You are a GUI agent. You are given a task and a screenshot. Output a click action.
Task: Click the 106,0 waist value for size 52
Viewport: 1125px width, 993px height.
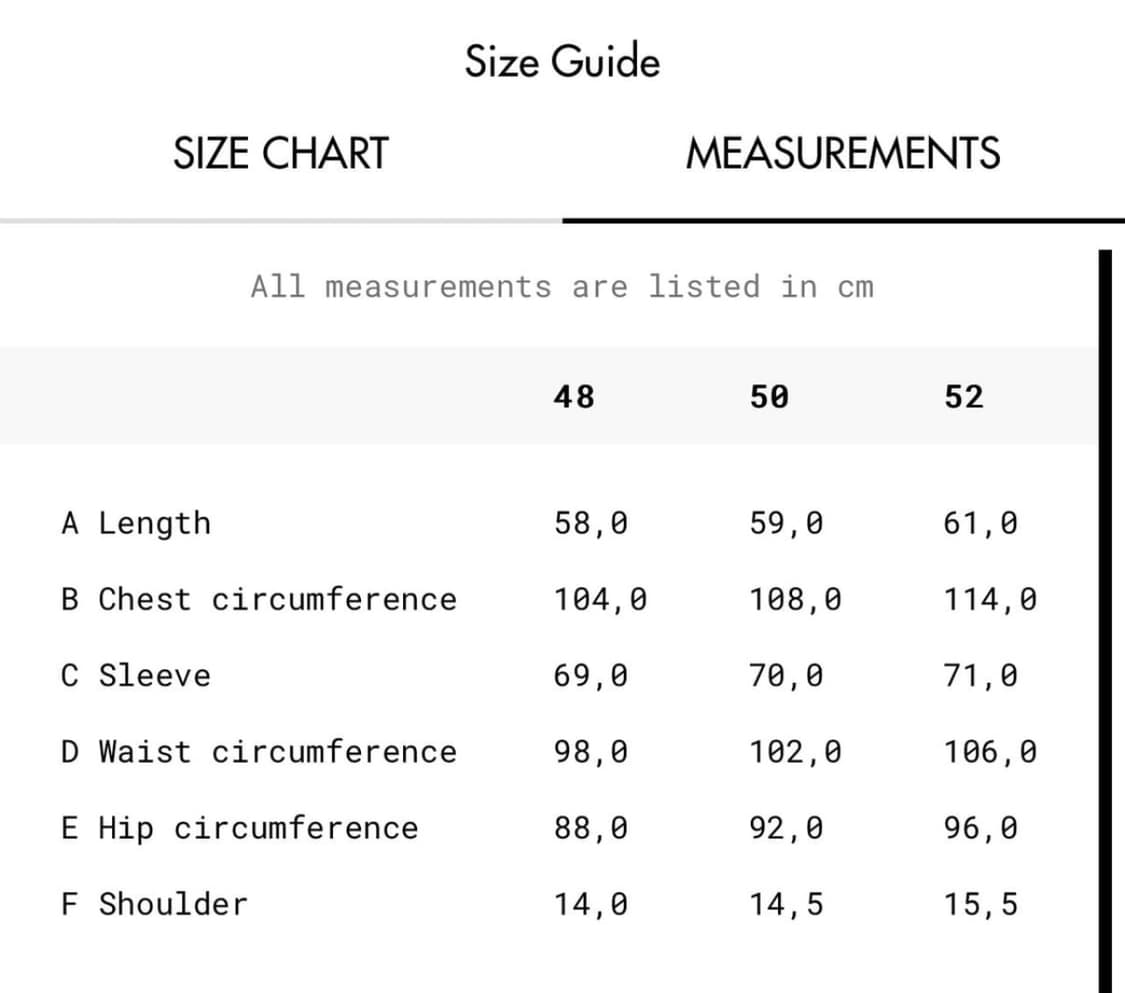coord(990,751)
